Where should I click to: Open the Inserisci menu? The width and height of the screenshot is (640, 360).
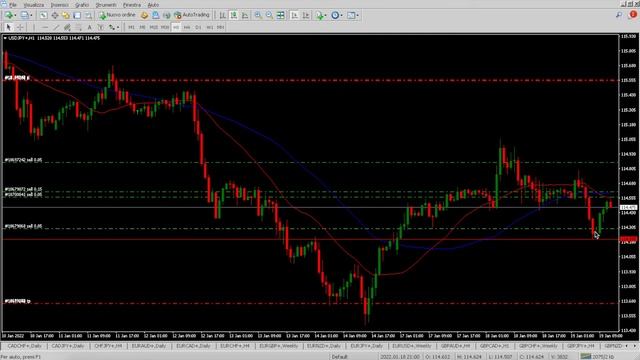[60, 5]
